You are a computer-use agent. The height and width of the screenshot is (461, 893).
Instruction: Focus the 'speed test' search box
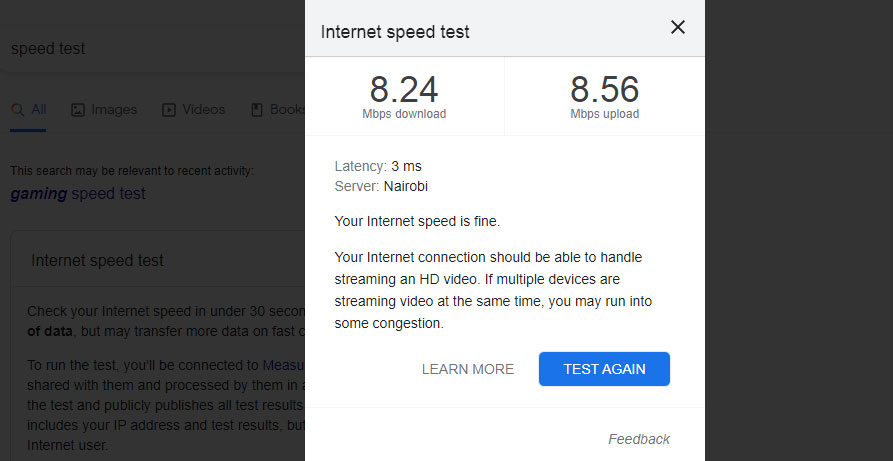click(x=150, y=49)
